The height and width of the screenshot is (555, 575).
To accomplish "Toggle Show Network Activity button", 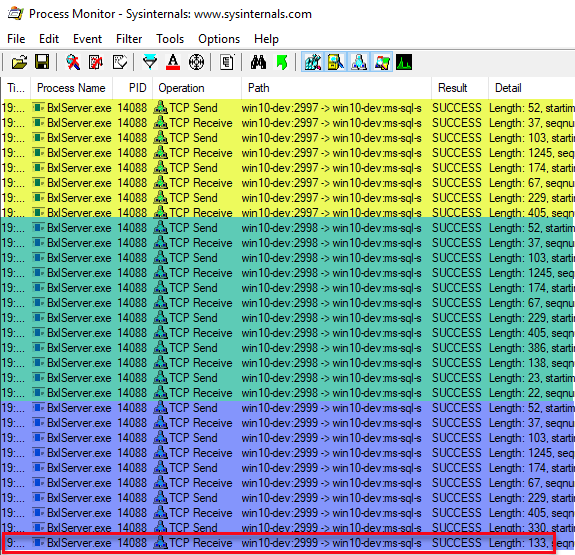I will point(359,62).
